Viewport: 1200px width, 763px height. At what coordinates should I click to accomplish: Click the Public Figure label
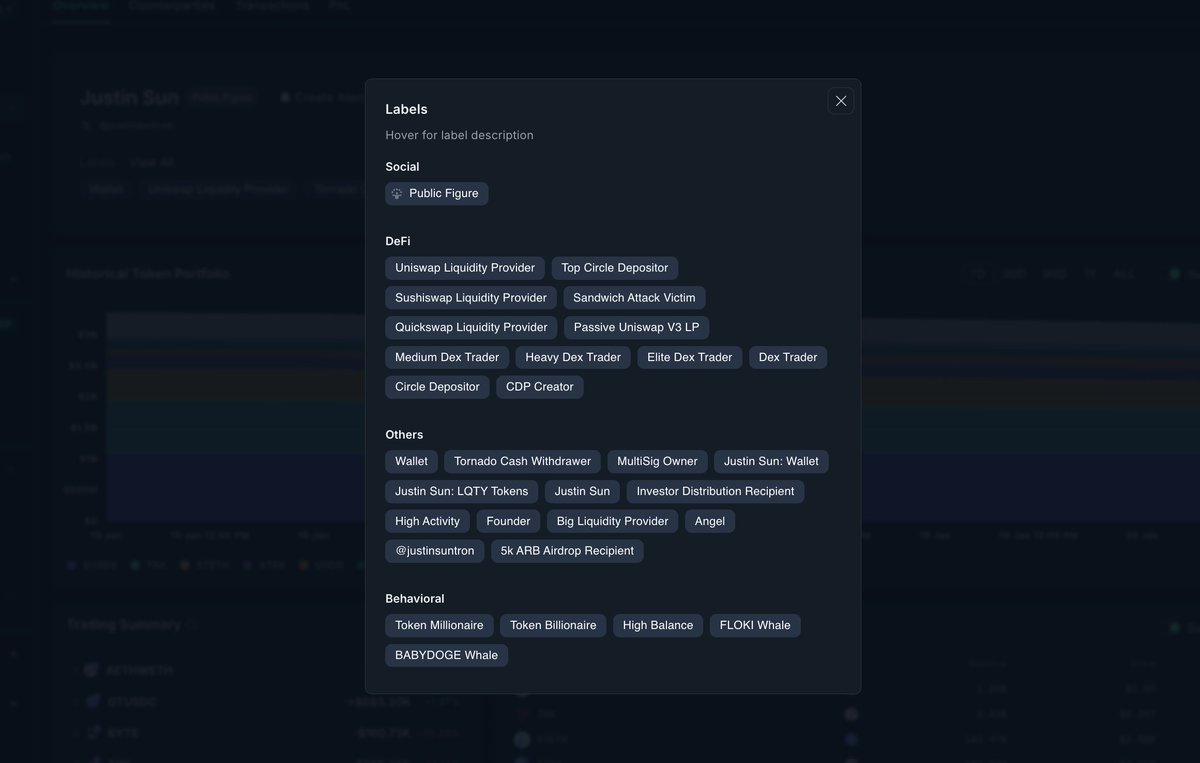click(x=437, y=194)
